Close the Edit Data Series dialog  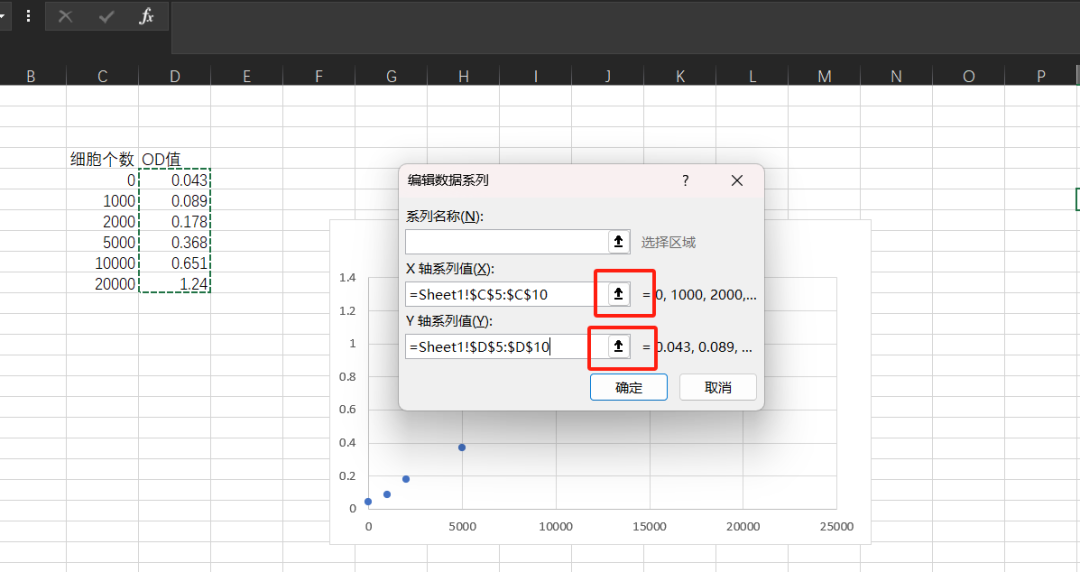click(x=737, y=181)
